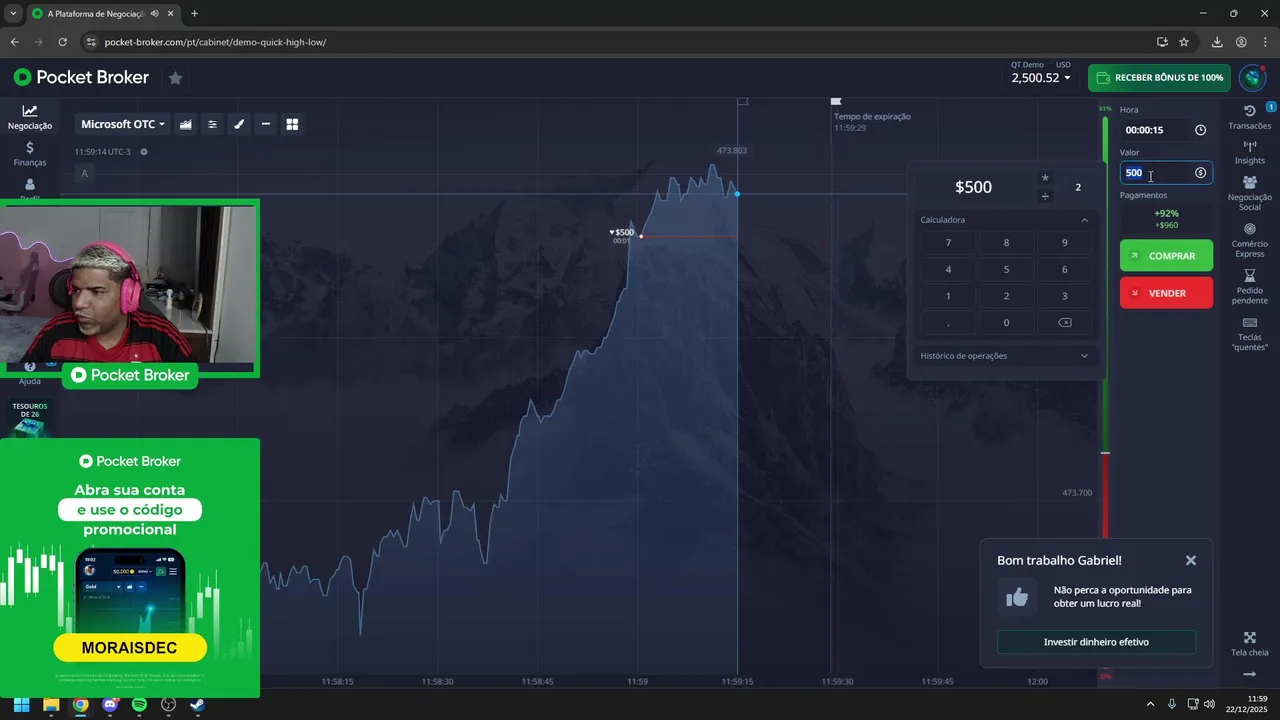This screenshot has height=720, width=1280.
Task: Collapse right sidebar arrow
Action: (x=1250, y=675)
